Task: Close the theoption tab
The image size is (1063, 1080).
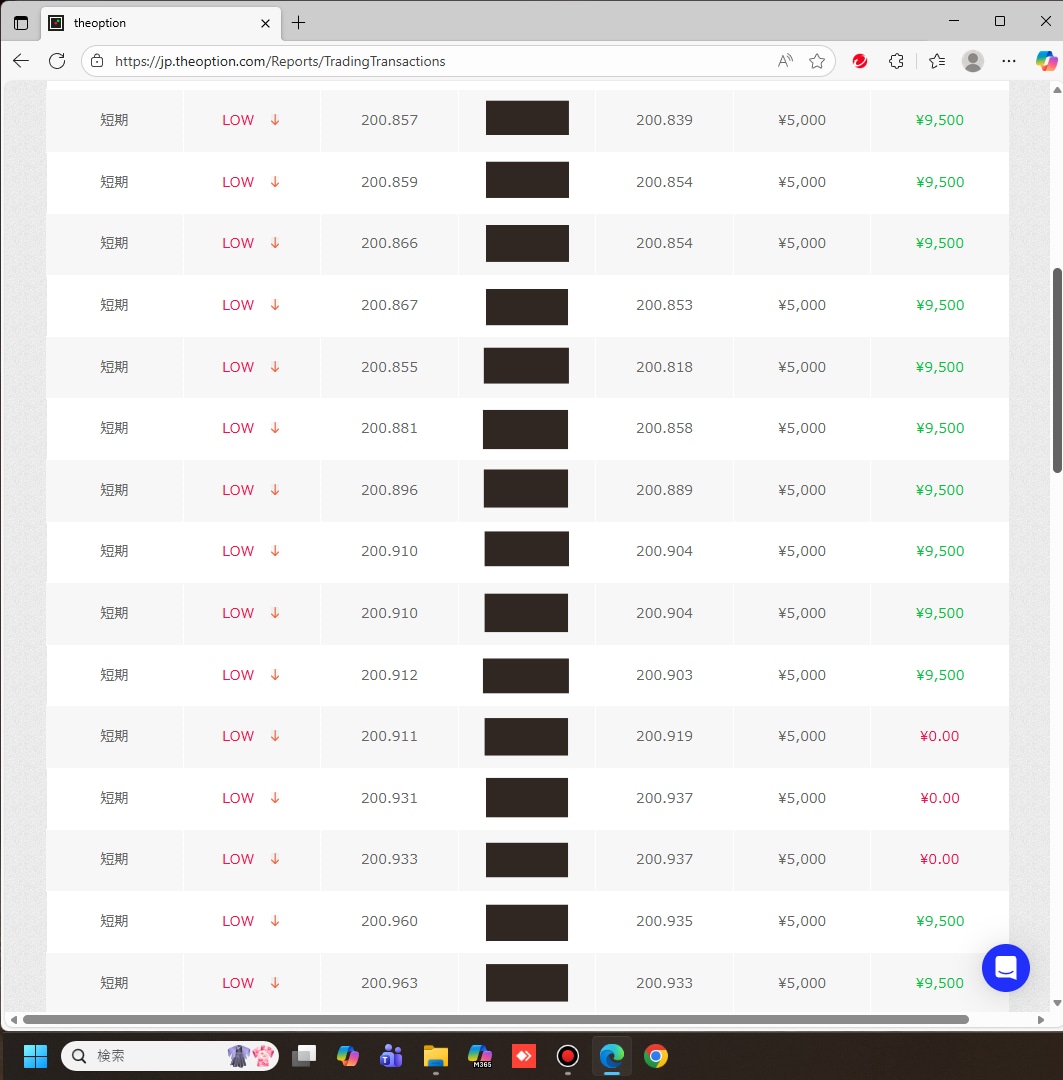Action: point(265,23)
